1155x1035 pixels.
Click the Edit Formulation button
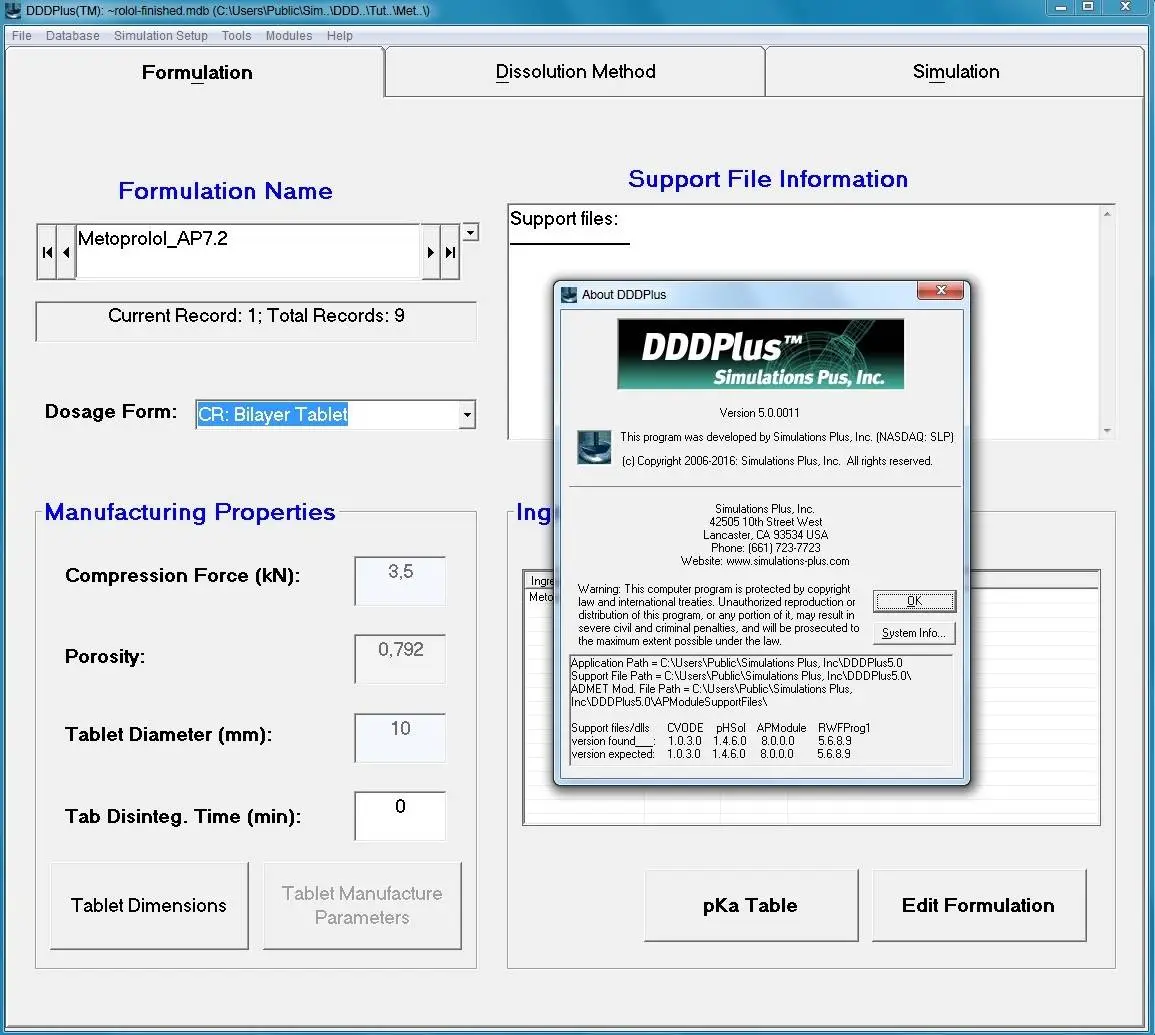pyautogui.click(x=978, y=905)
